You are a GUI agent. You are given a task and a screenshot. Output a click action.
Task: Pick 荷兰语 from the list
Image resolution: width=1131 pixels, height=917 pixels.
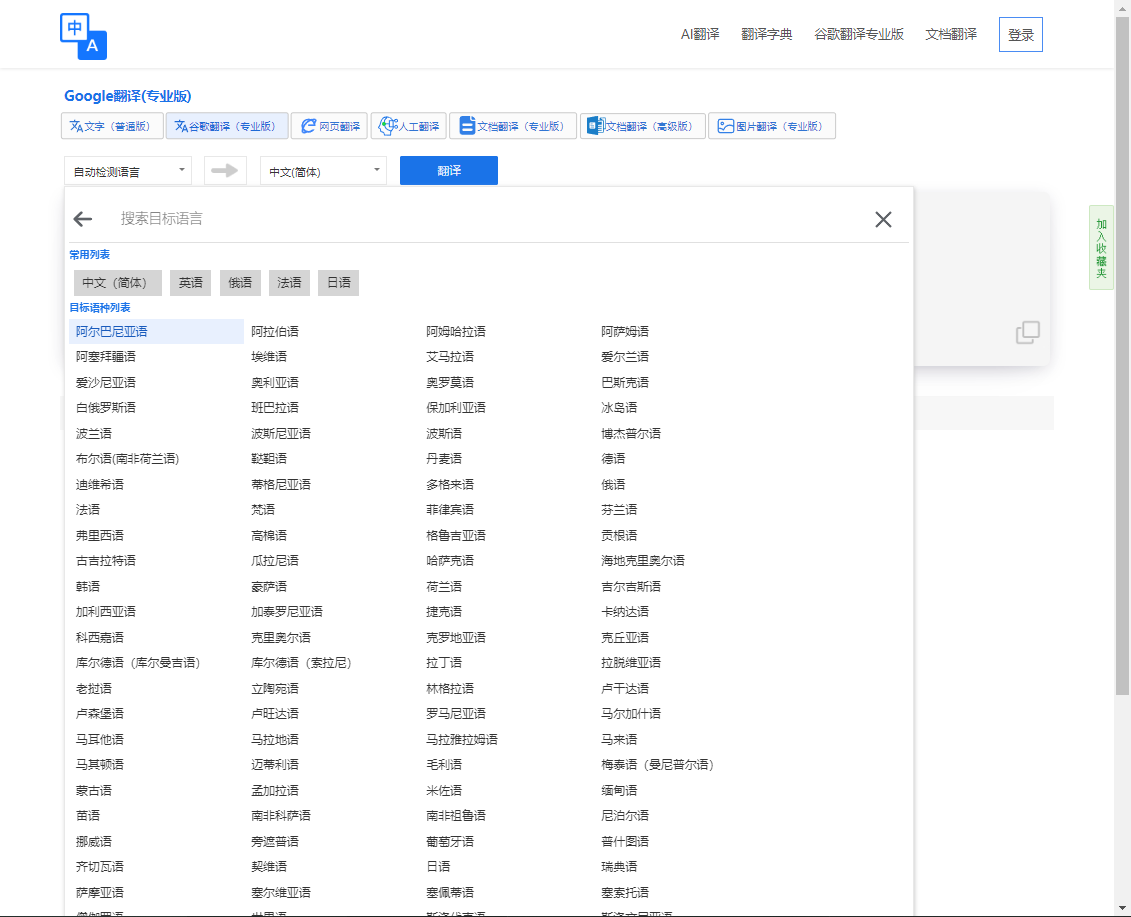pos(444,587)
